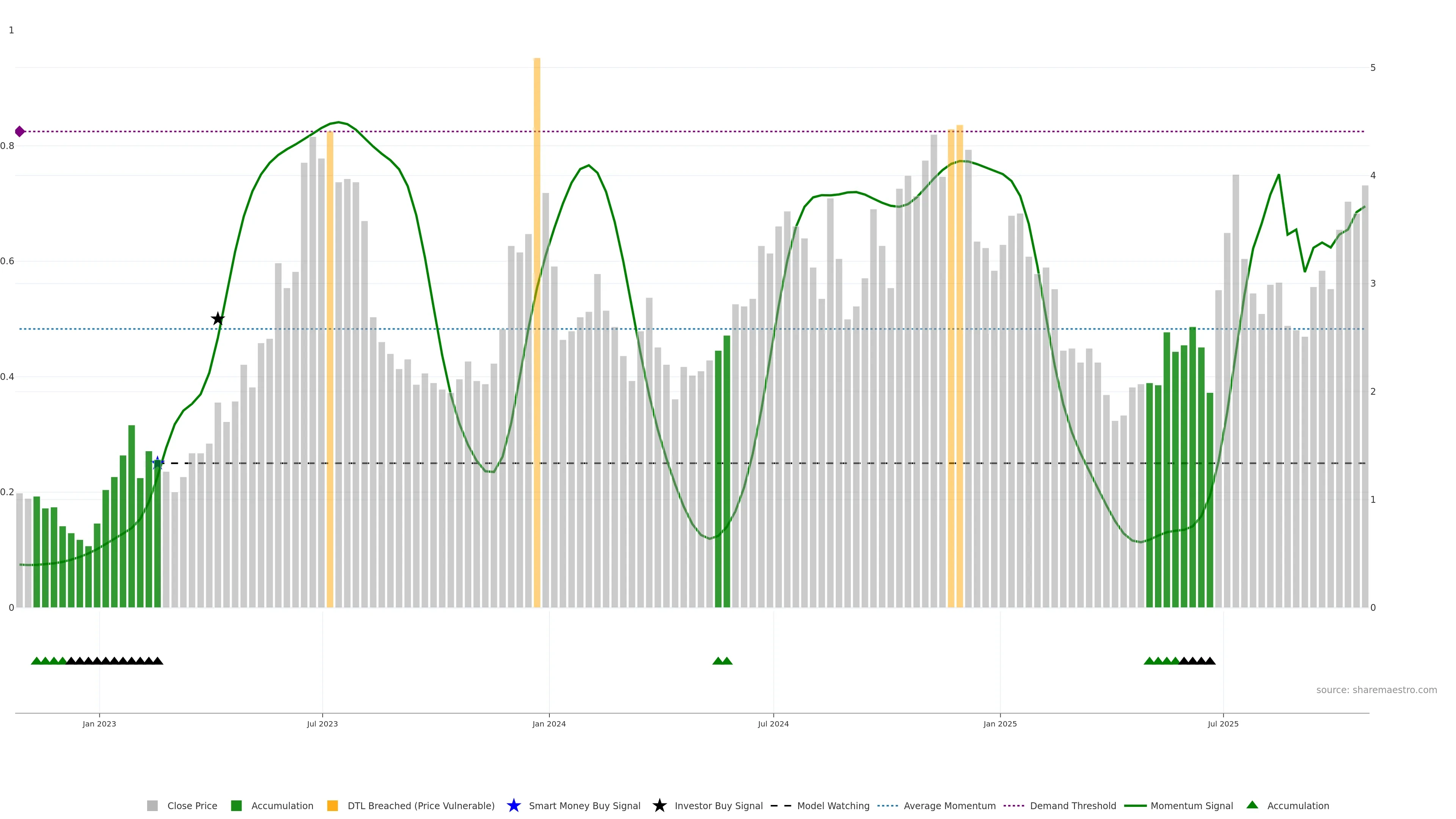Click the green Momentum Signal line icon in the legend

tap(1135, 805)
